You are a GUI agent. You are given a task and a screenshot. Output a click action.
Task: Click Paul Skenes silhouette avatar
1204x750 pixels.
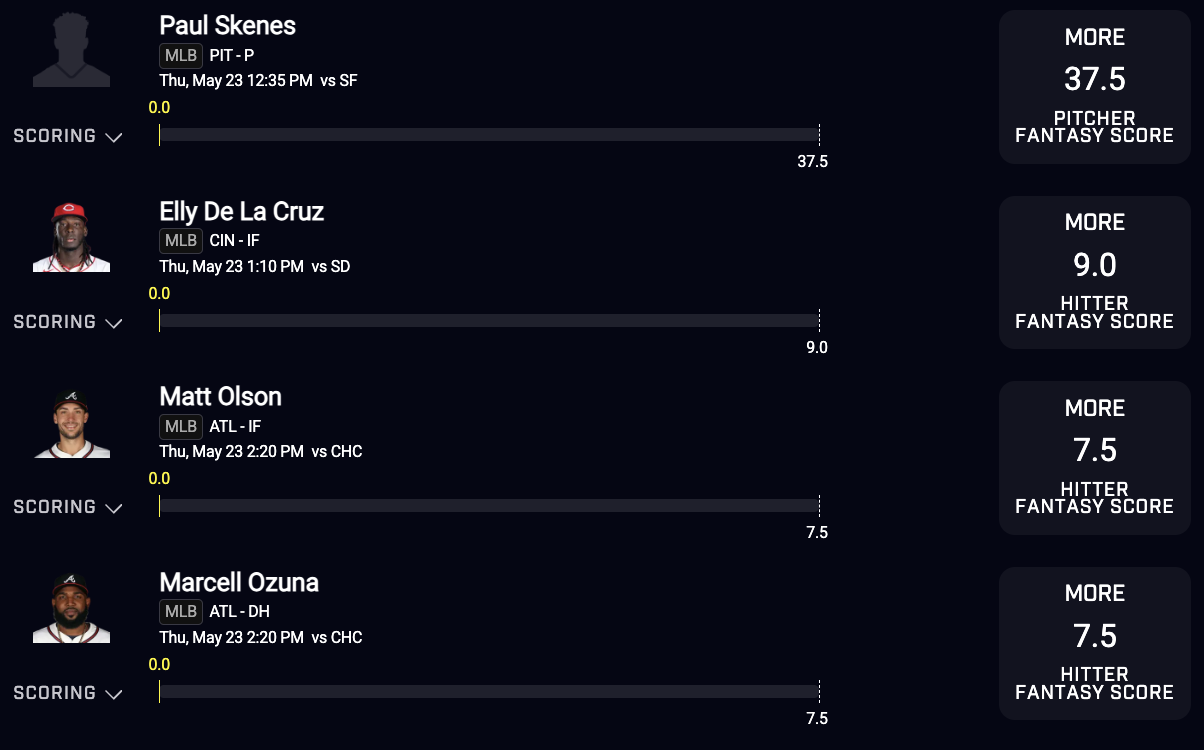pos(71,50)
